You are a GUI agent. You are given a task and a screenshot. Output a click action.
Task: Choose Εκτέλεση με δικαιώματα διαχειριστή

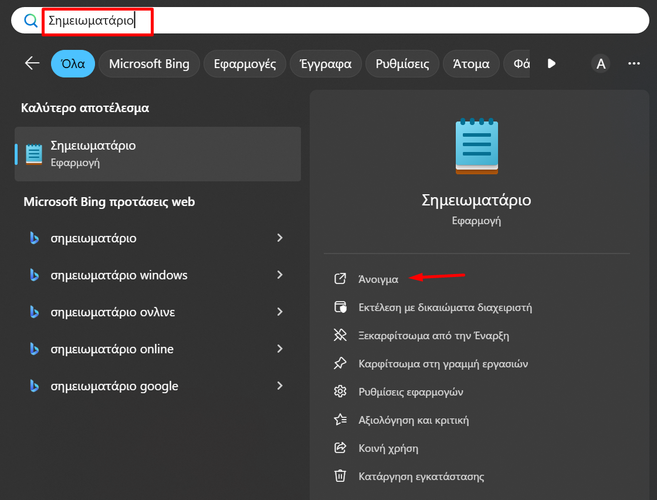click(x=445, y=307)
